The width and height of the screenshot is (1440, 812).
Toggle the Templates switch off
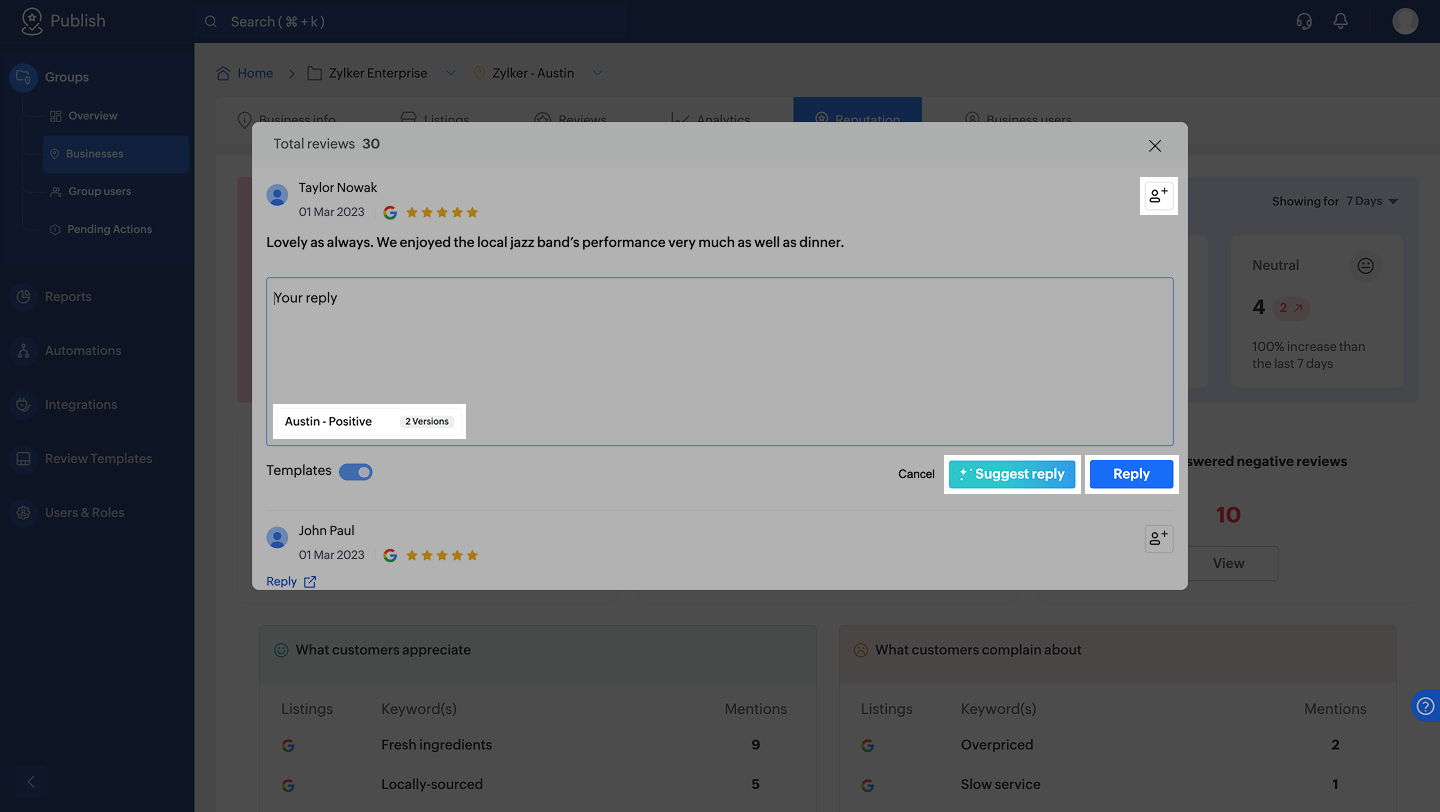[355, 472]
